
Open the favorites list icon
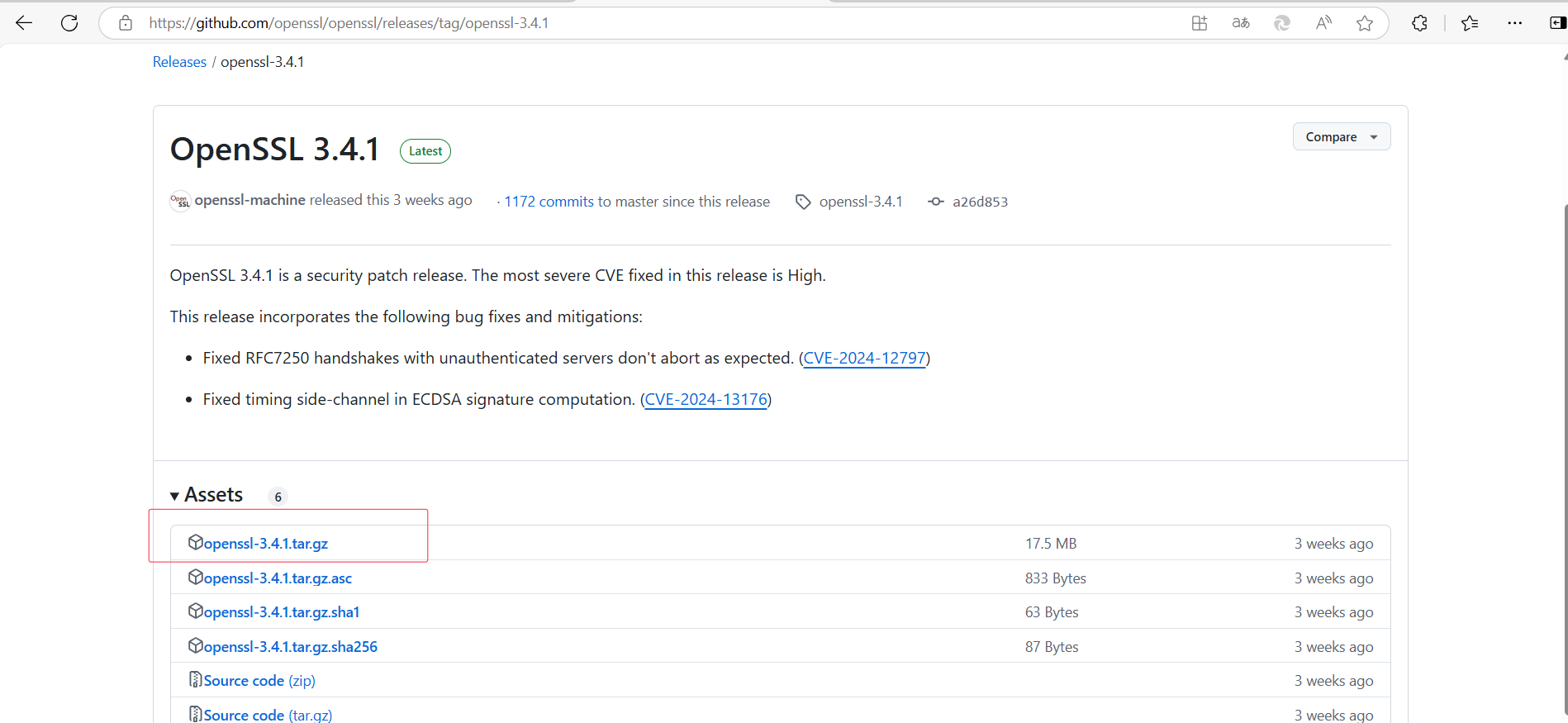1470,23
